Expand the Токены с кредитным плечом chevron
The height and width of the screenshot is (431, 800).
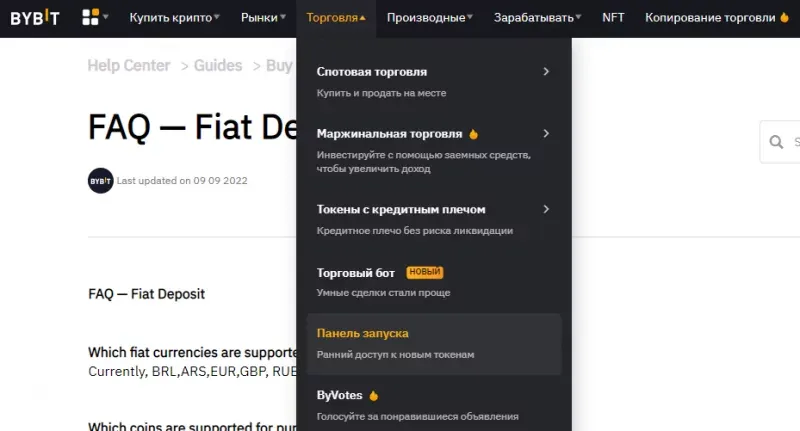pyautogui.click(x=546, y=209)
